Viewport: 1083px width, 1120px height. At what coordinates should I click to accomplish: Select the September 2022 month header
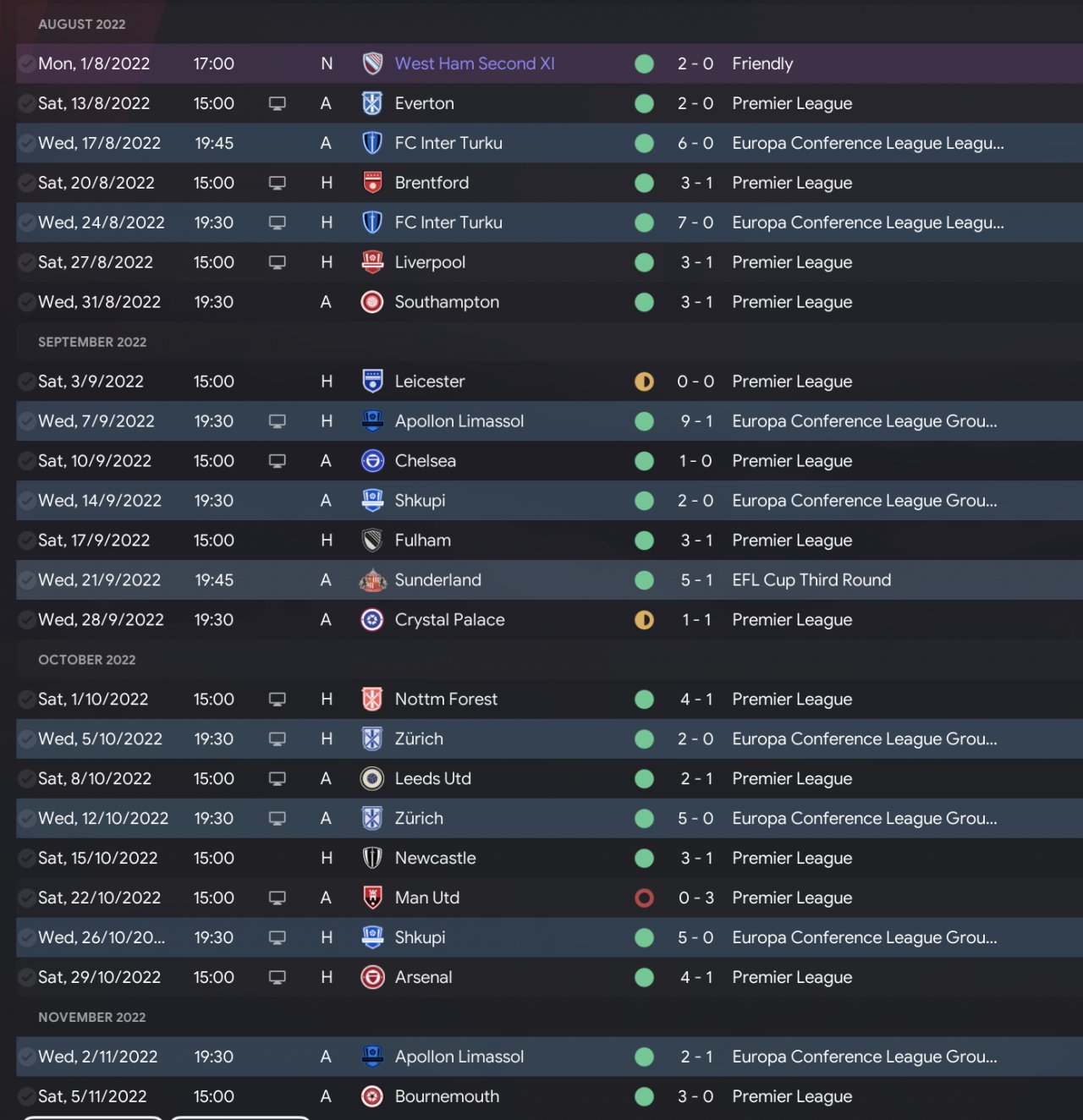pos(92,342)
